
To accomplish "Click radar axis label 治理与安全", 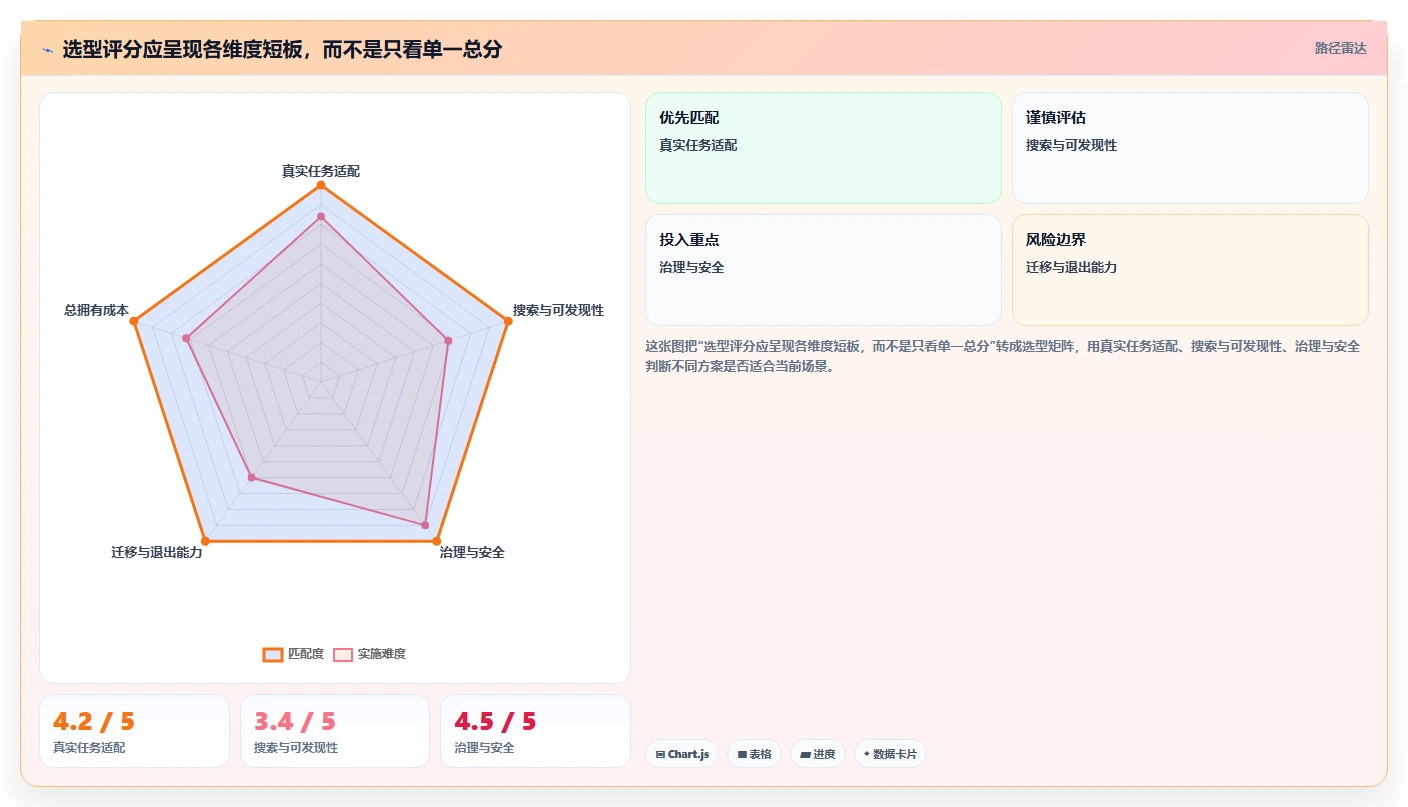I will click(x=472, y=552).
